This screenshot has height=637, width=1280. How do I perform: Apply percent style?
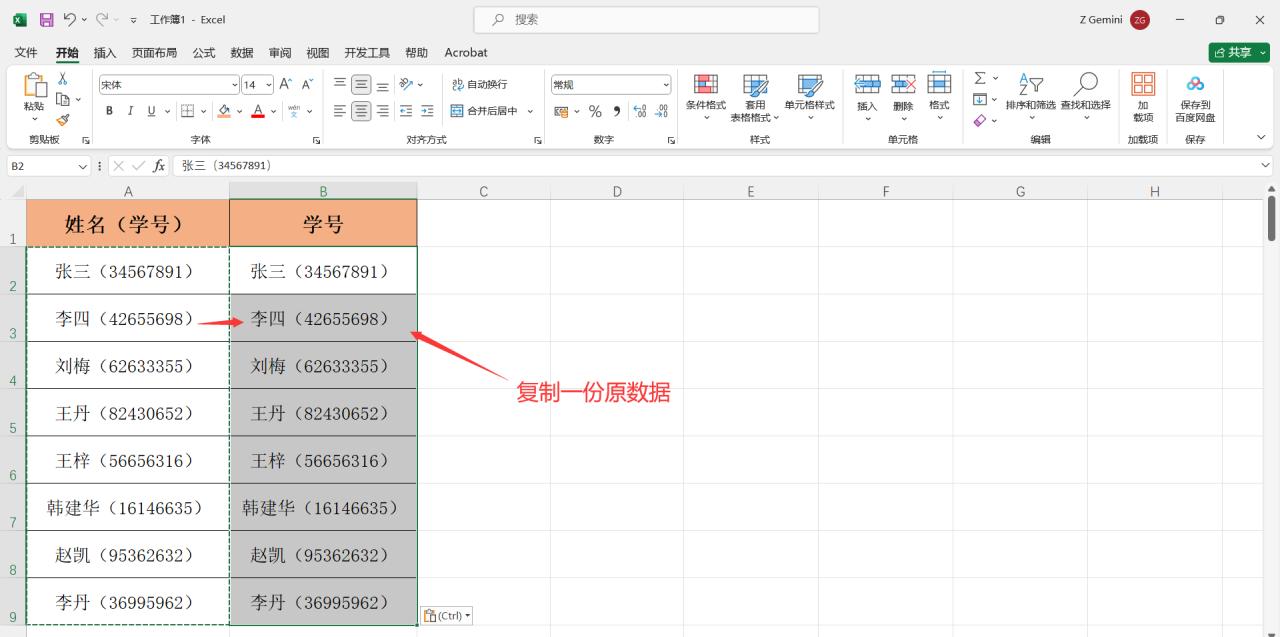[x=595, y=111]
